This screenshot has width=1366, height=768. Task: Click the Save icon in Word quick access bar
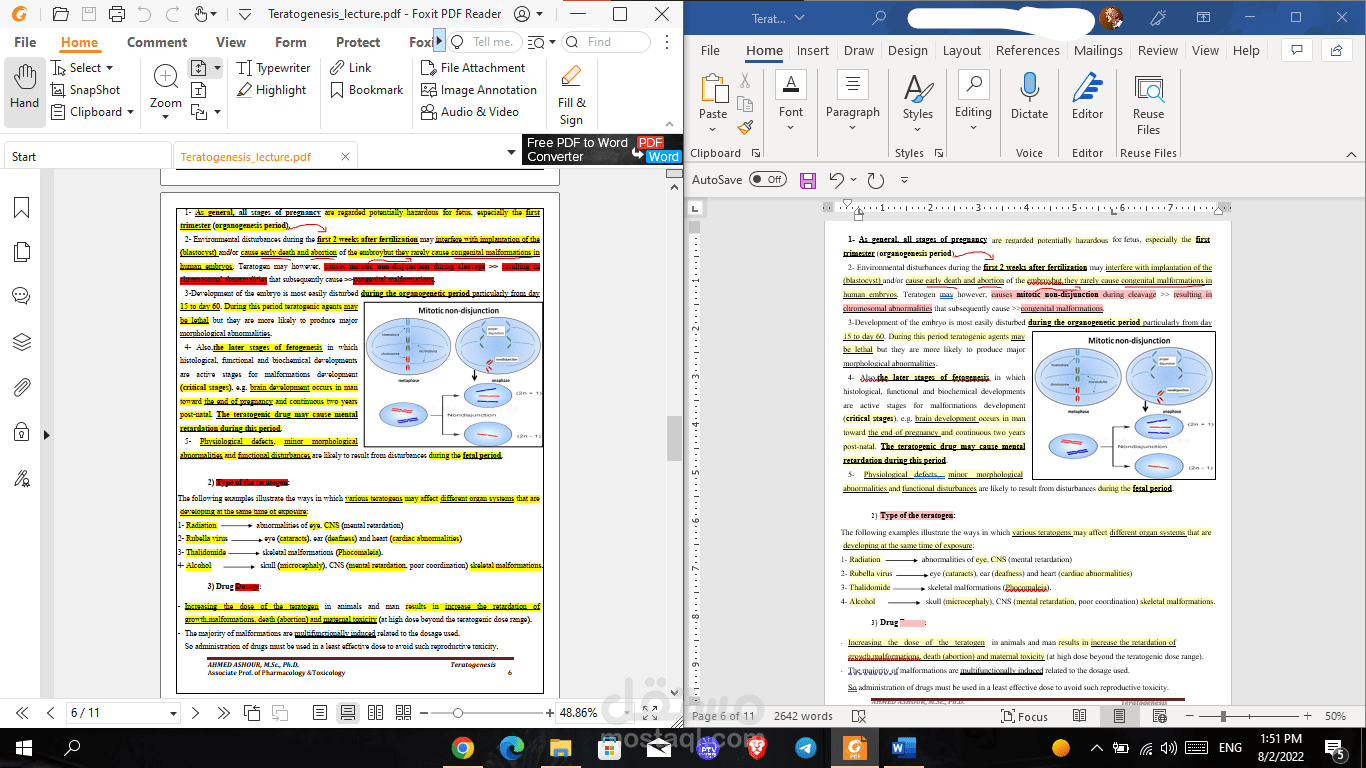[808, 180]
